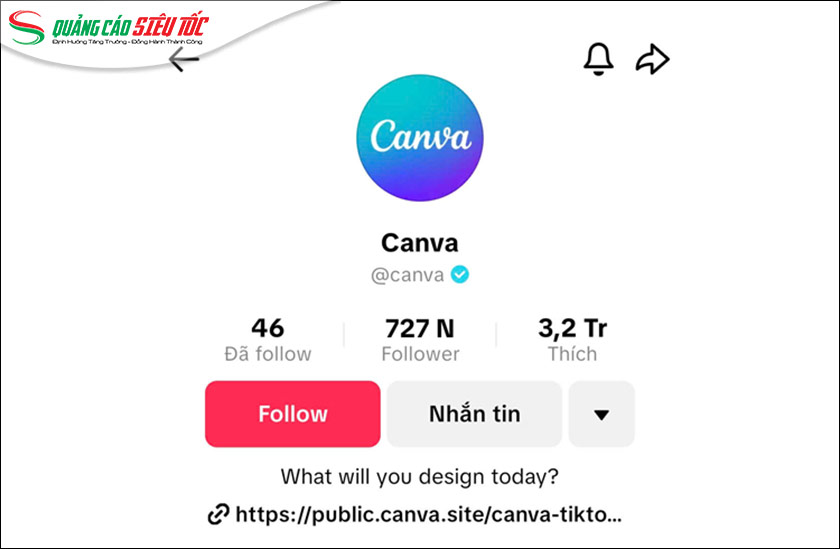The image size is (840, 549).
Task: Open notifications via the bell icon
Action: [x=598, y=59]
